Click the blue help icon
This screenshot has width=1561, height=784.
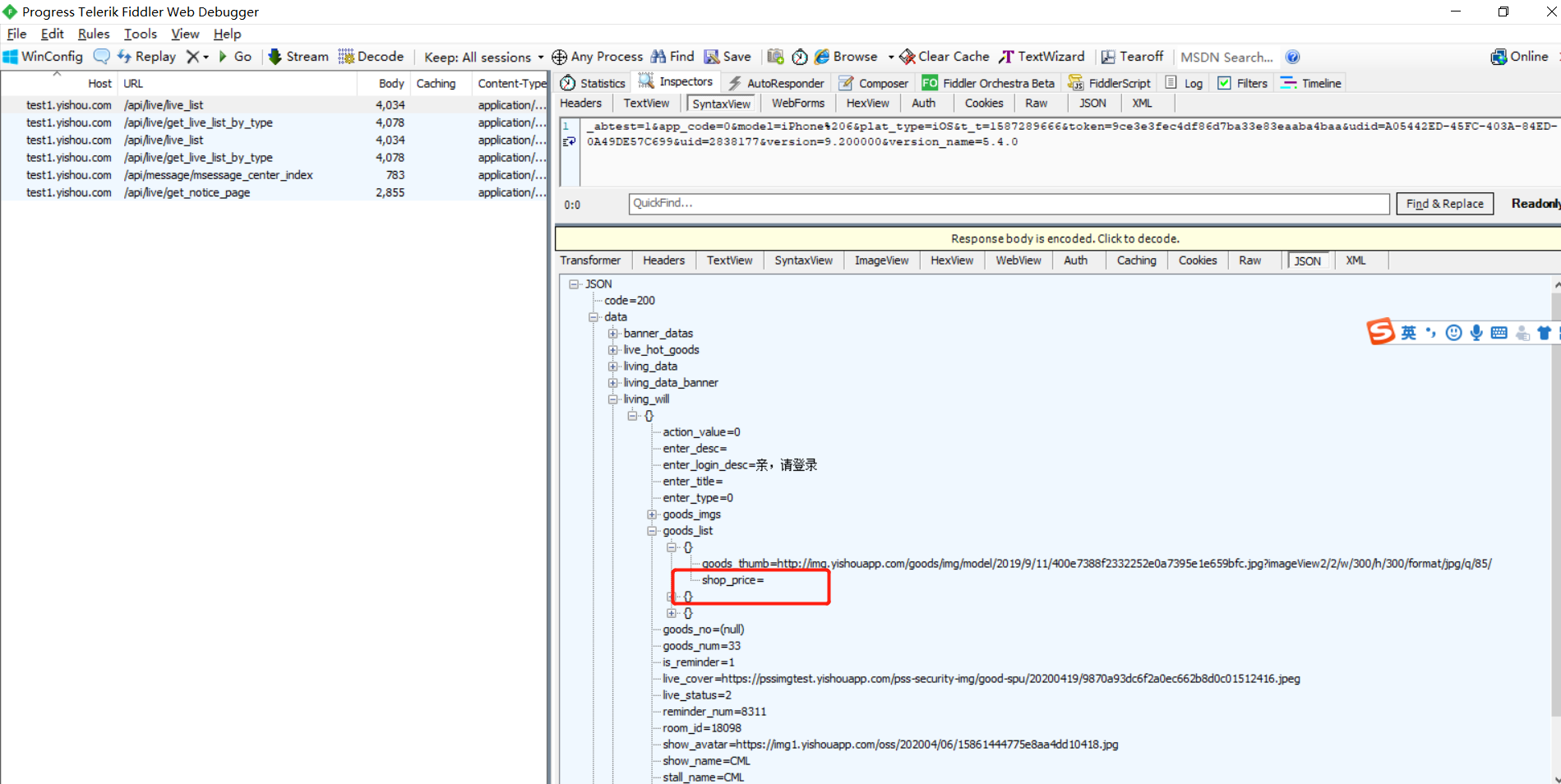point(1292,57)
